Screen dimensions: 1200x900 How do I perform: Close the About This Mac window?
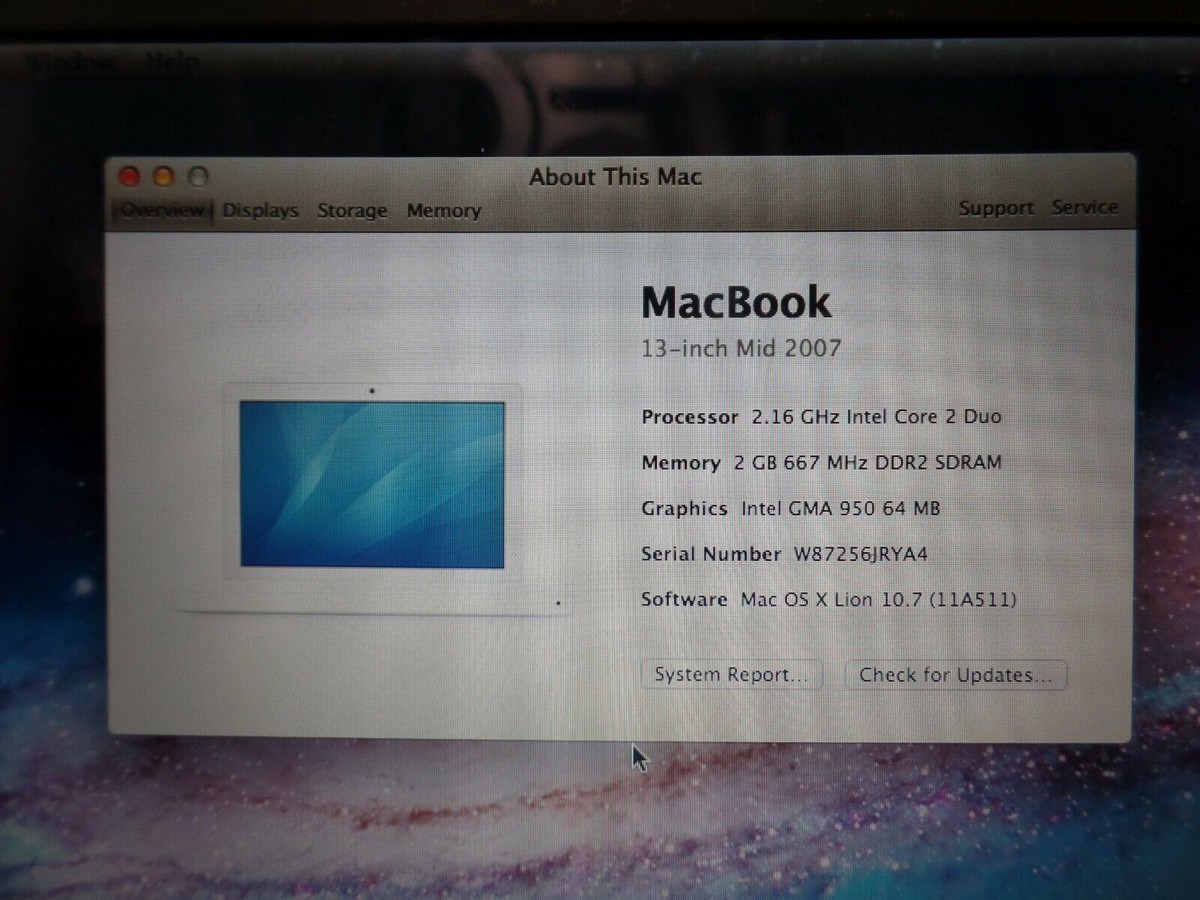point(130,178)
